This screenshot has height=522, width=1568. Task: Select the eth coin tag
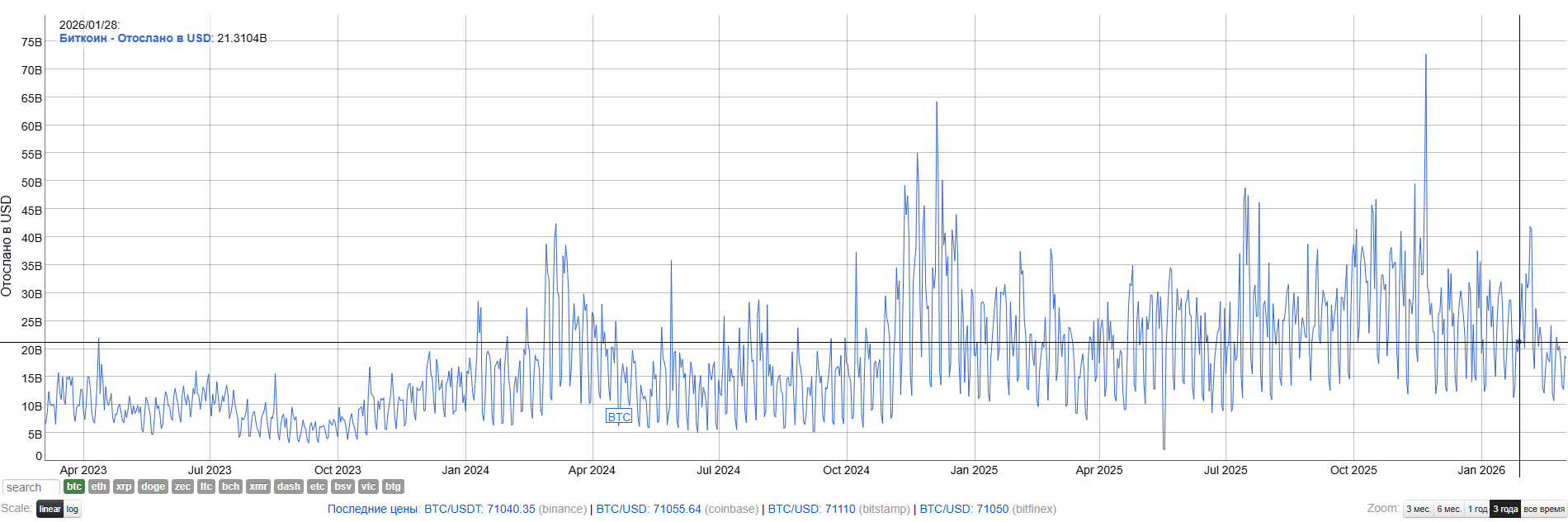point(99,486)
